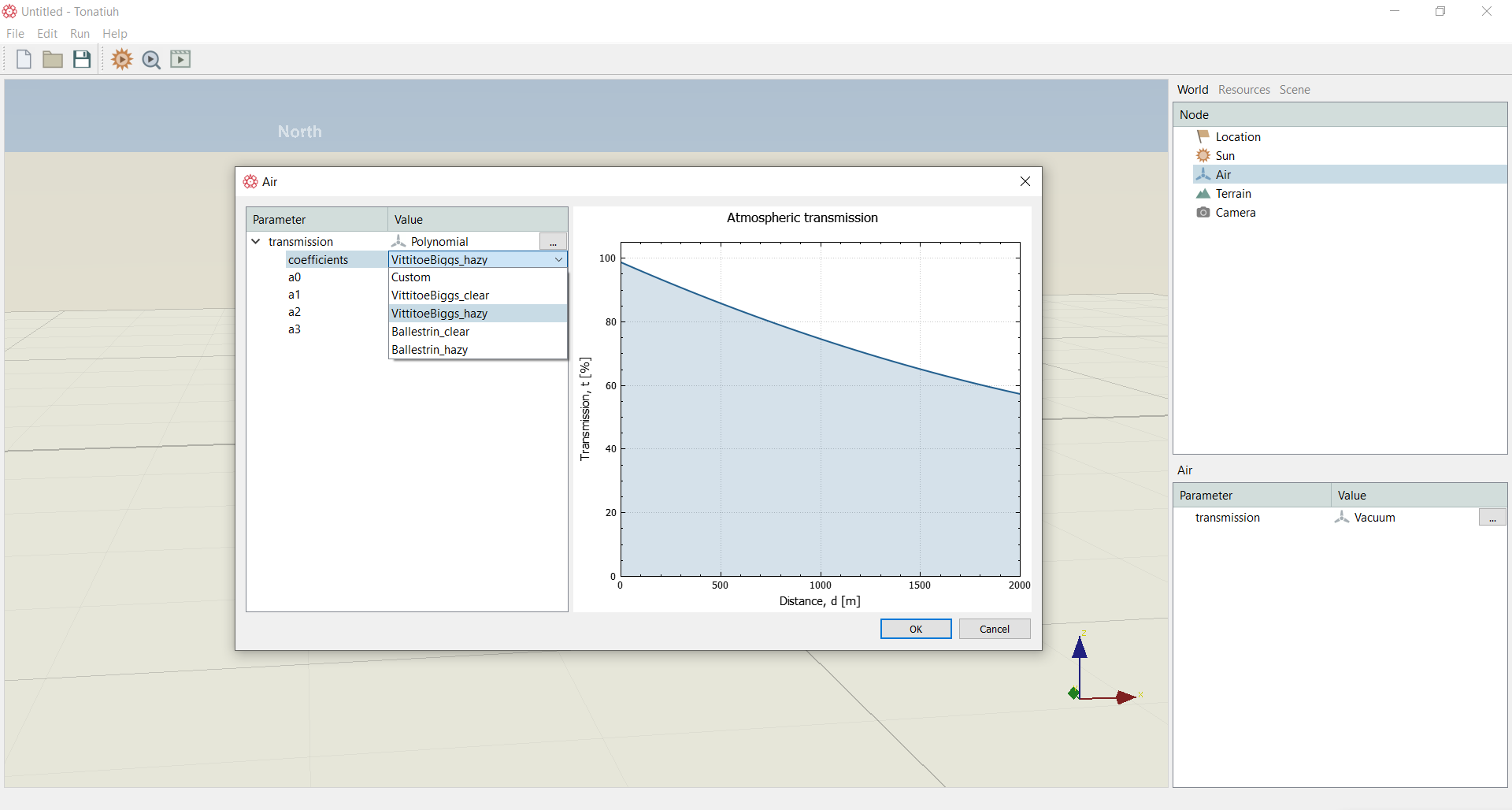Image resolution: width=1512 pixels, height=810 pixels.
Task: Choose VittitoeBiggs_clear from the list
Action: pos(478,295)
